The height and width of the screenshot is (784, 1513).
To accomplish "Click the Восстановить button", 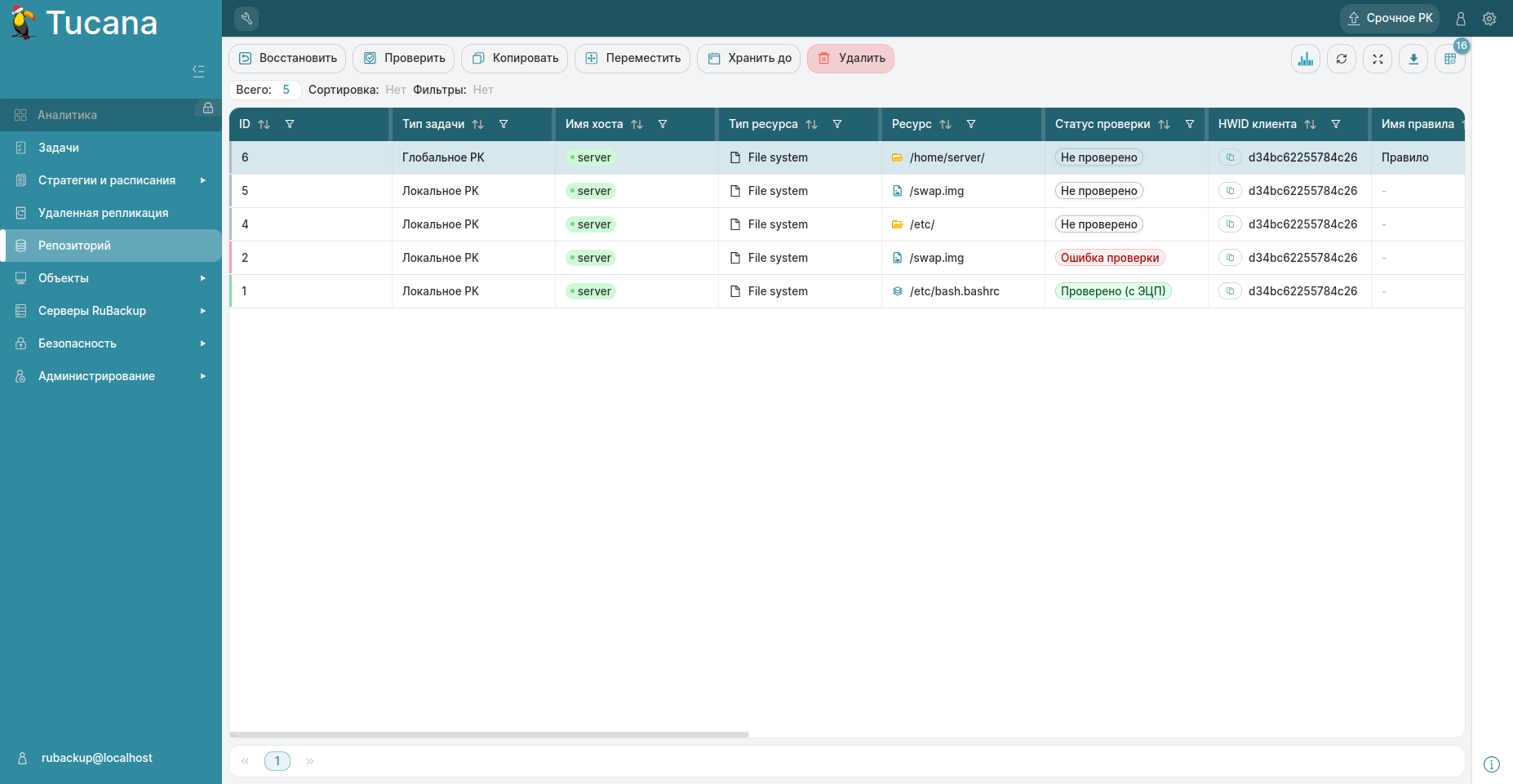I will pos(287,59).
